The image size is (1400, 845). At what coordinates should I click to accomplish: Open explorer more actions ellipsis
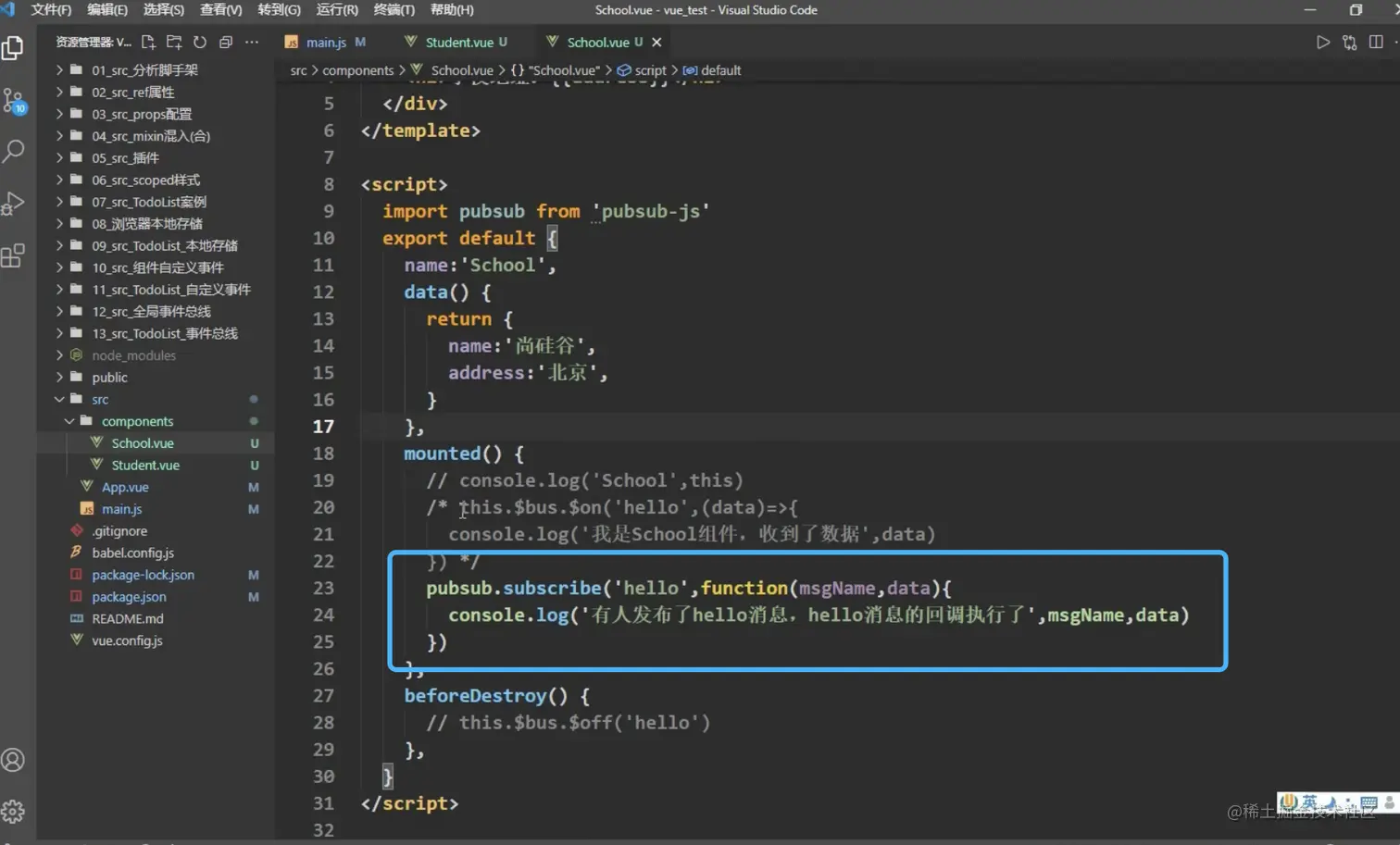[x=252, y=42]
